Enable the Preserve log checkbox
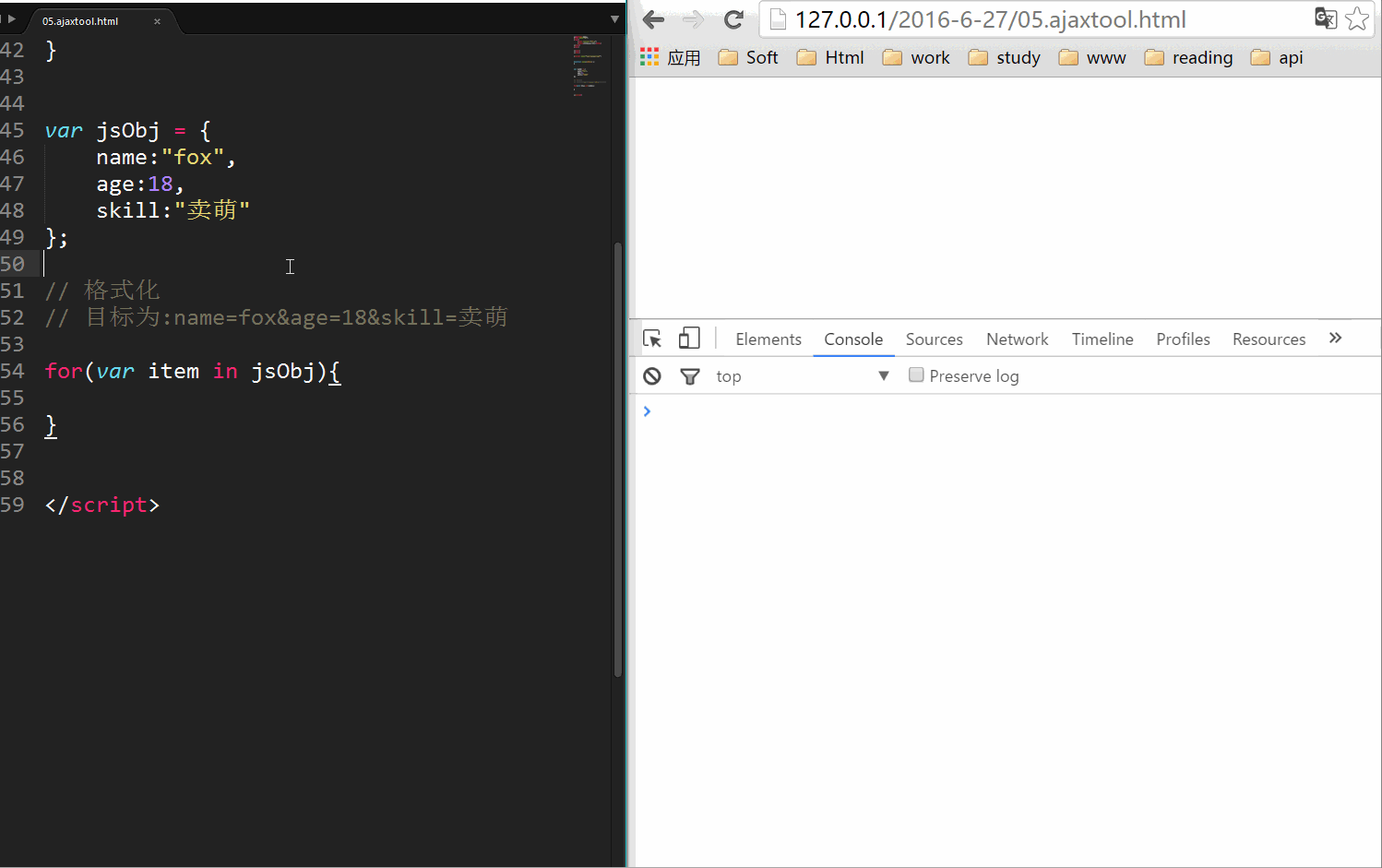The height and width of the screenshot is (868, 1382). (916, 375)
